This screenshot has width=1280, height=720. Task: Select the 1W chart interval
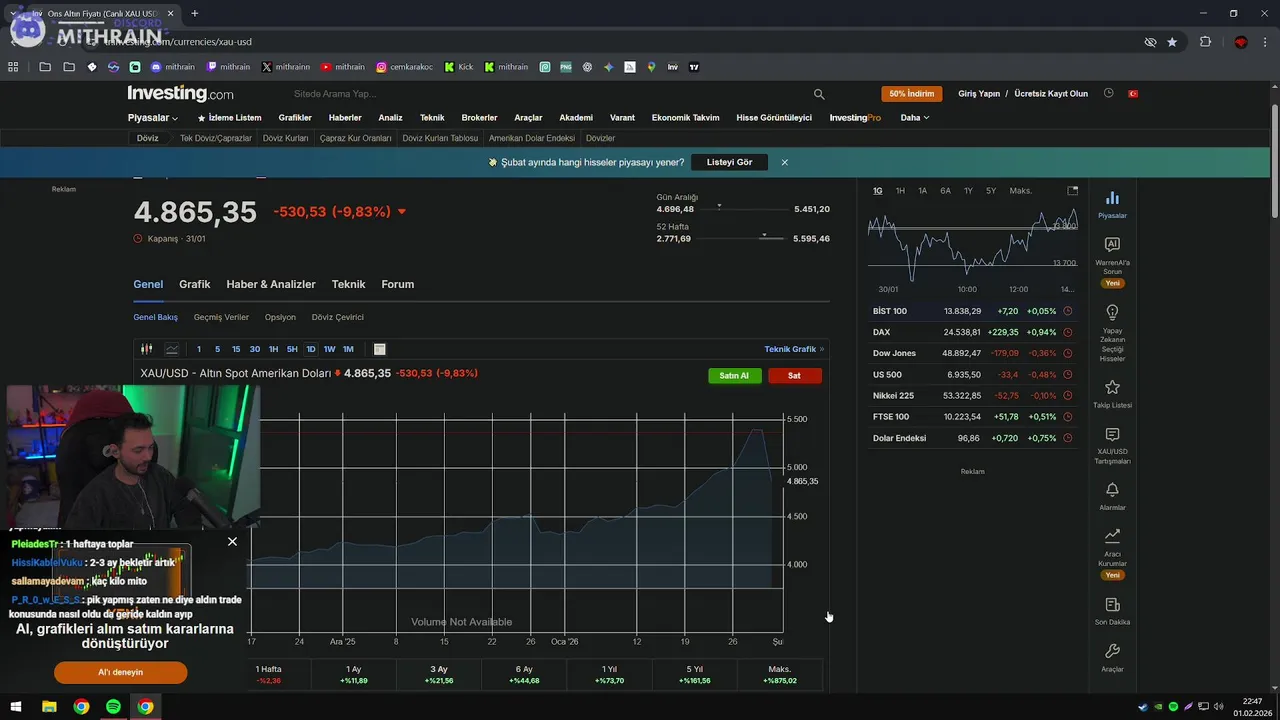coord(329,349)
